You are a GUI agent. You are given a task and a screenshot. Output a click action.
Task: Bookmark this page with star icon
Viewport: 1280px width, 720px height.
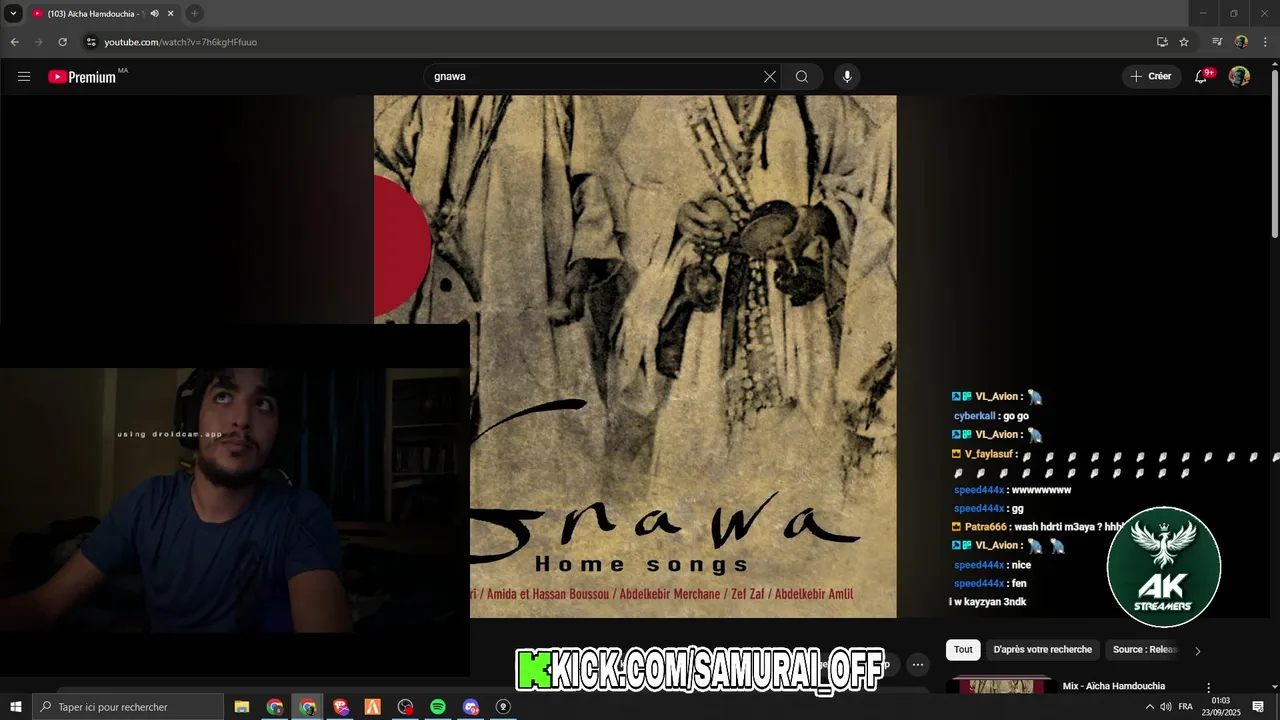[1184, 42]
